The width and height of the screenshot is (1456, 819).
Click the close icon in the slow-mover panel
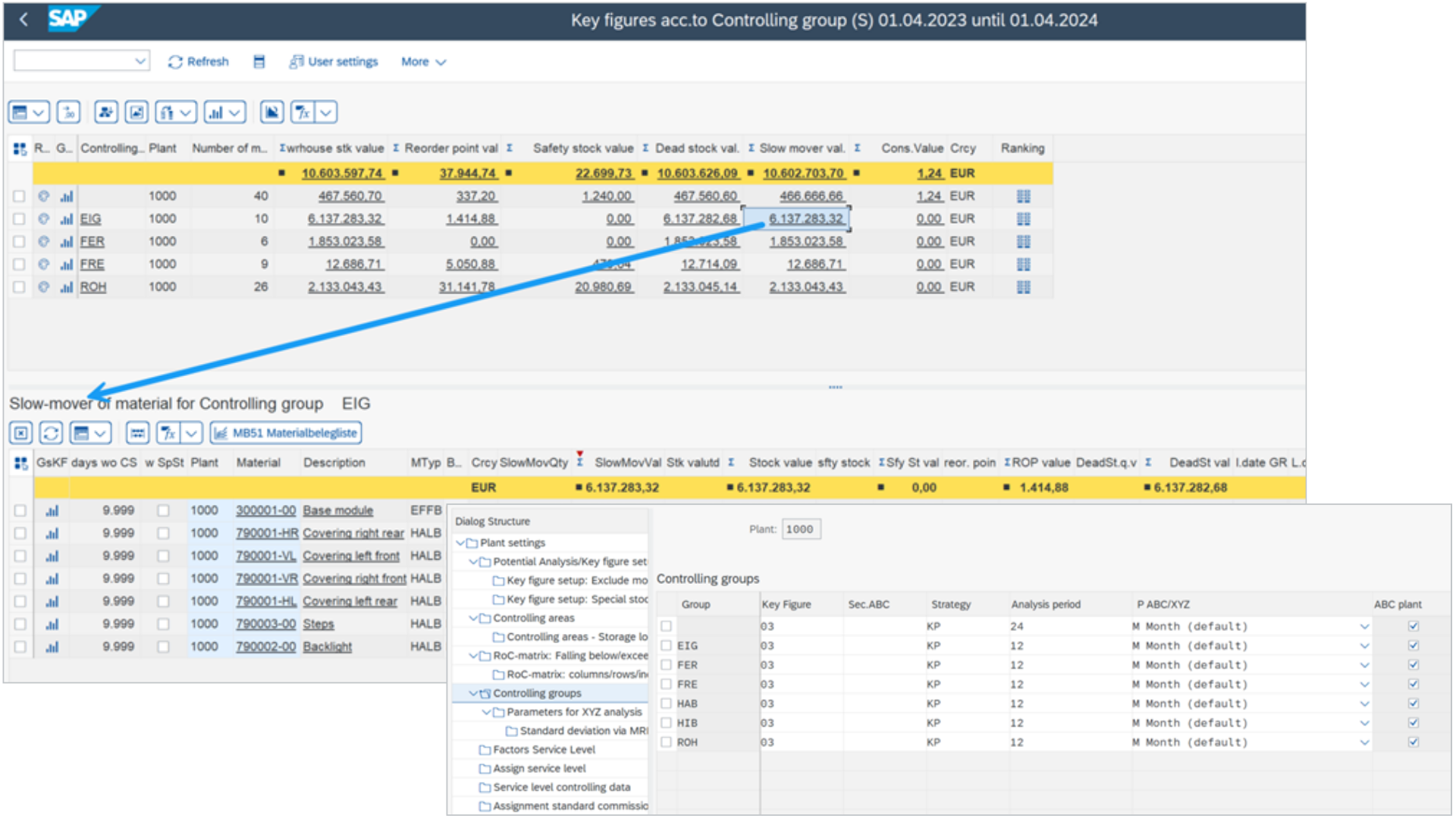pyautogui.click(x=20, y=432)
